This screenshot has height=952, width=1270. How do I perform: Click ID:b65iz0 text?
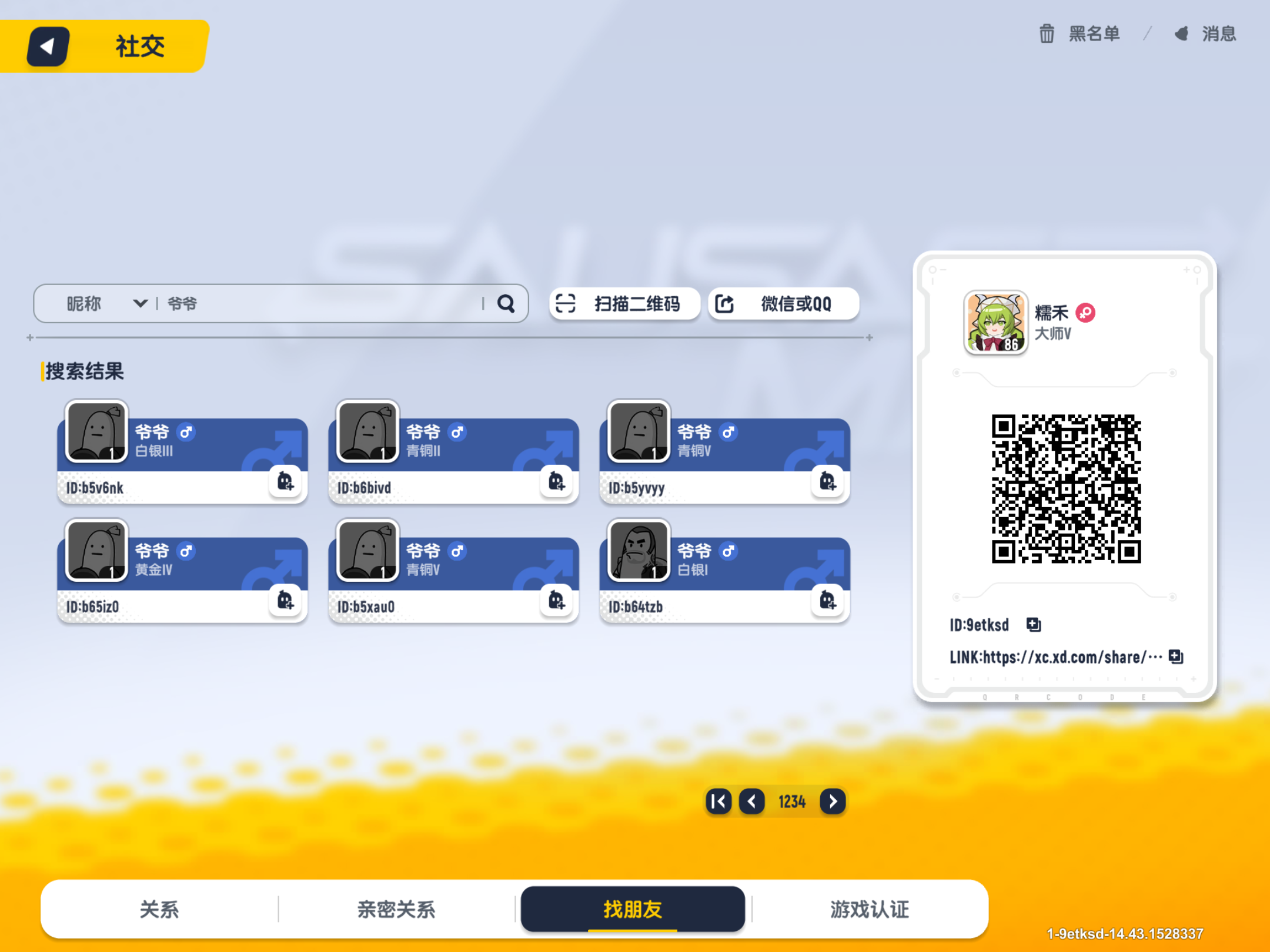[x=92, y=606]
